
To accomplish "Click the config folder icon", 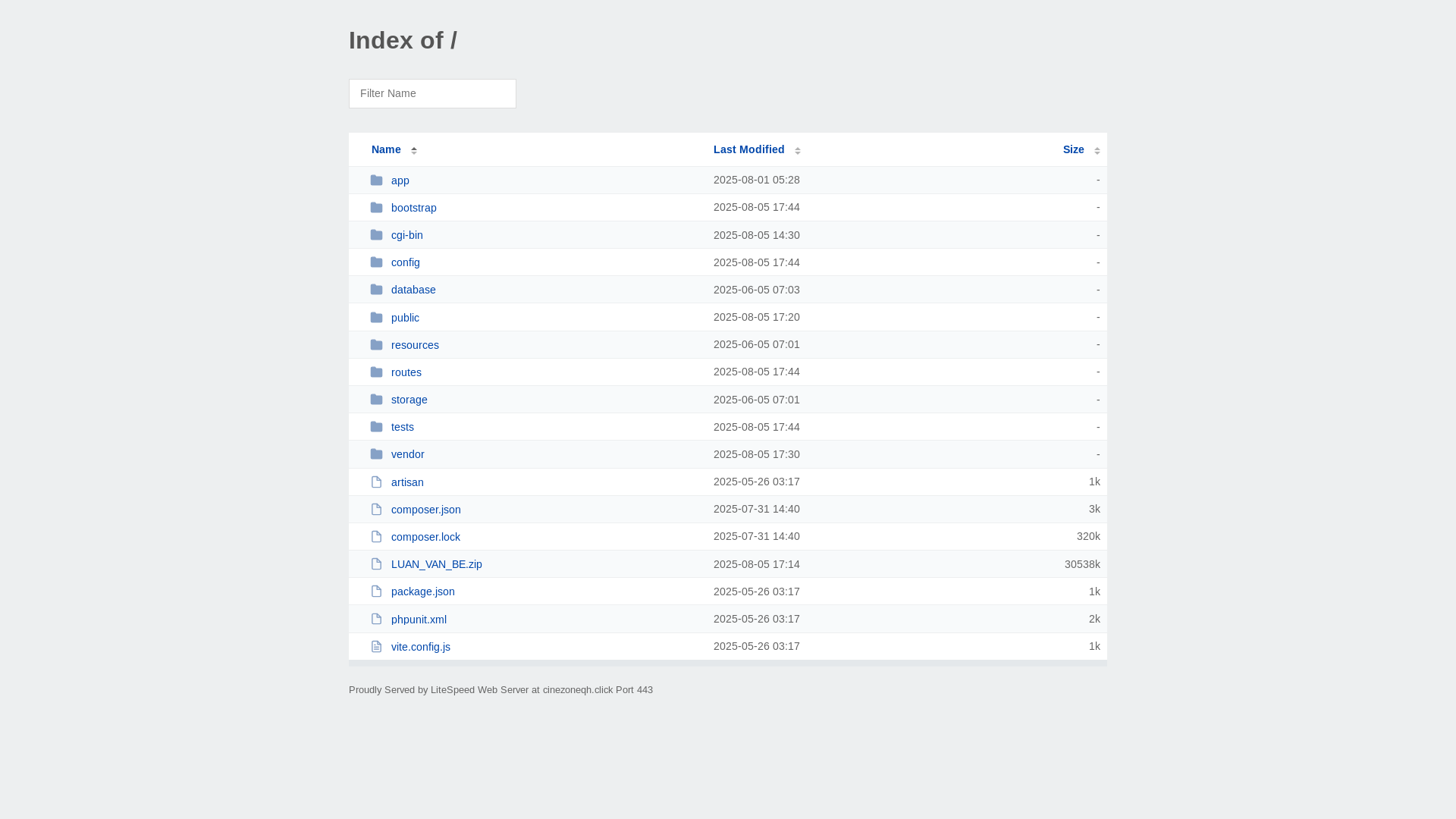I will click(376, 262).
